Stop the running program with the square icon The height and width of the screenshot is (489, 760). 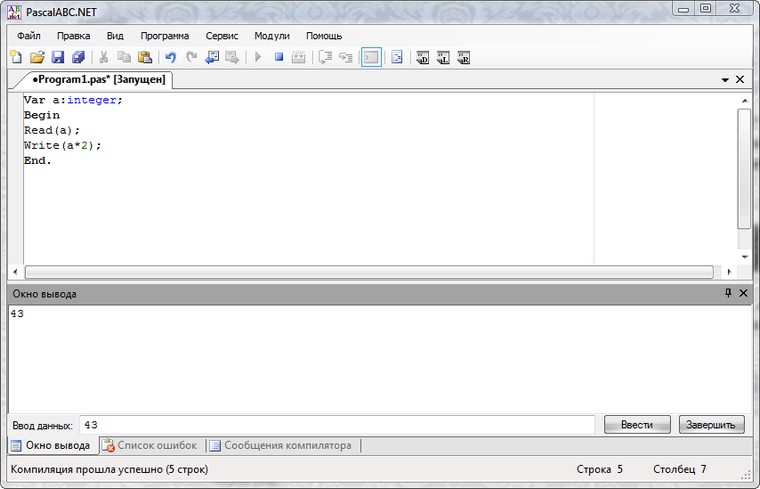279,57
